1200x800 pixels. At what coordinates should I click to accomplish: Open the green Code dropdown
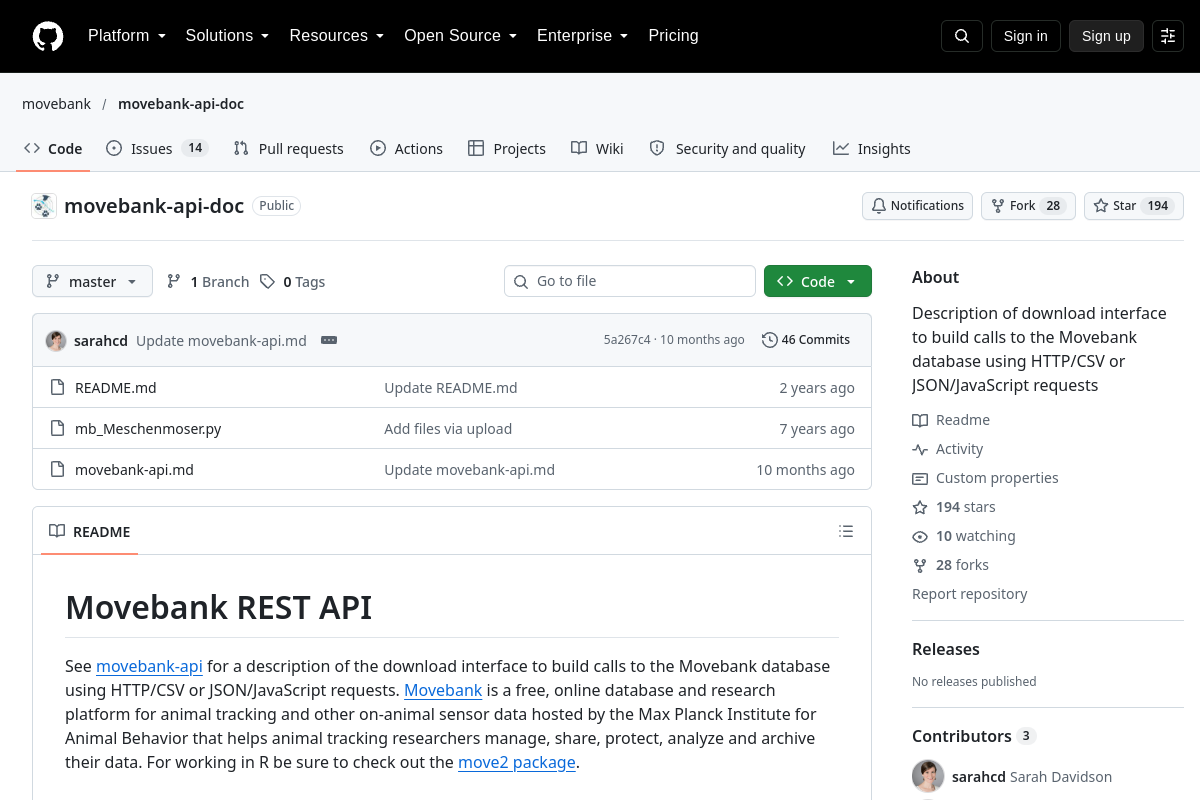[x=818, y=281]
